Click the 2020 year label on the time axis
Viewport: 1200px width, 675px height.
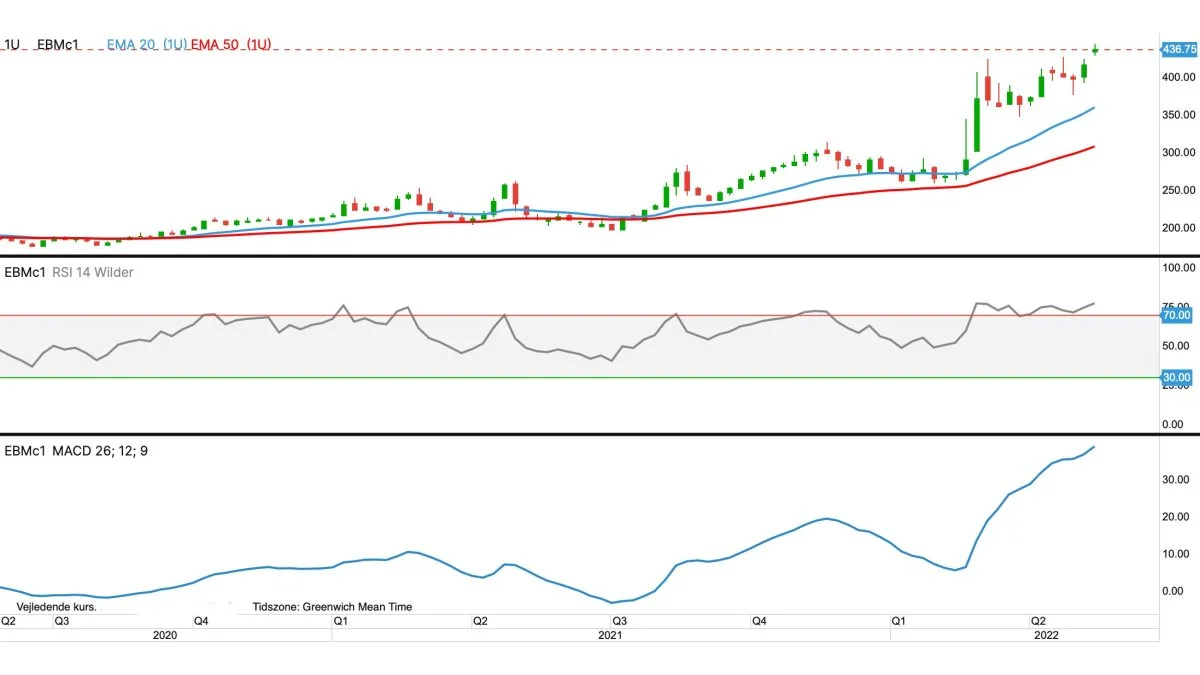pyautogui.click(x=165, y=635)
